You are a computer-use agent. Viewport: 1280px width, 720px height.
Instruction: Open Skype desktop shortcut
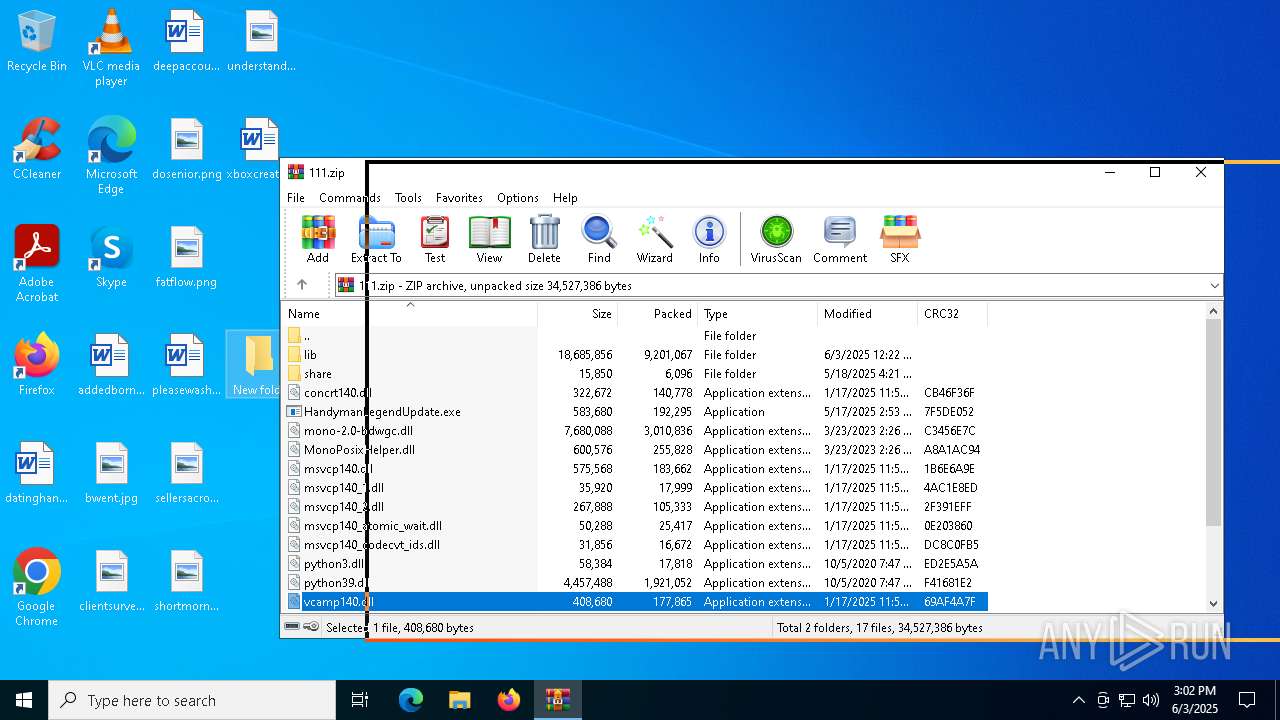[111, 258]
